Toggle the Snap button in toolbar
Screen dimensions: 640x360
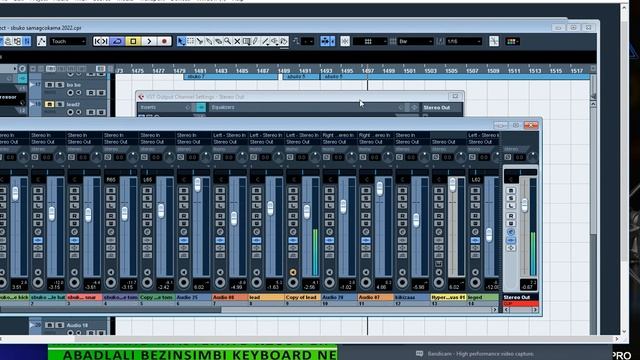(345, 41)
